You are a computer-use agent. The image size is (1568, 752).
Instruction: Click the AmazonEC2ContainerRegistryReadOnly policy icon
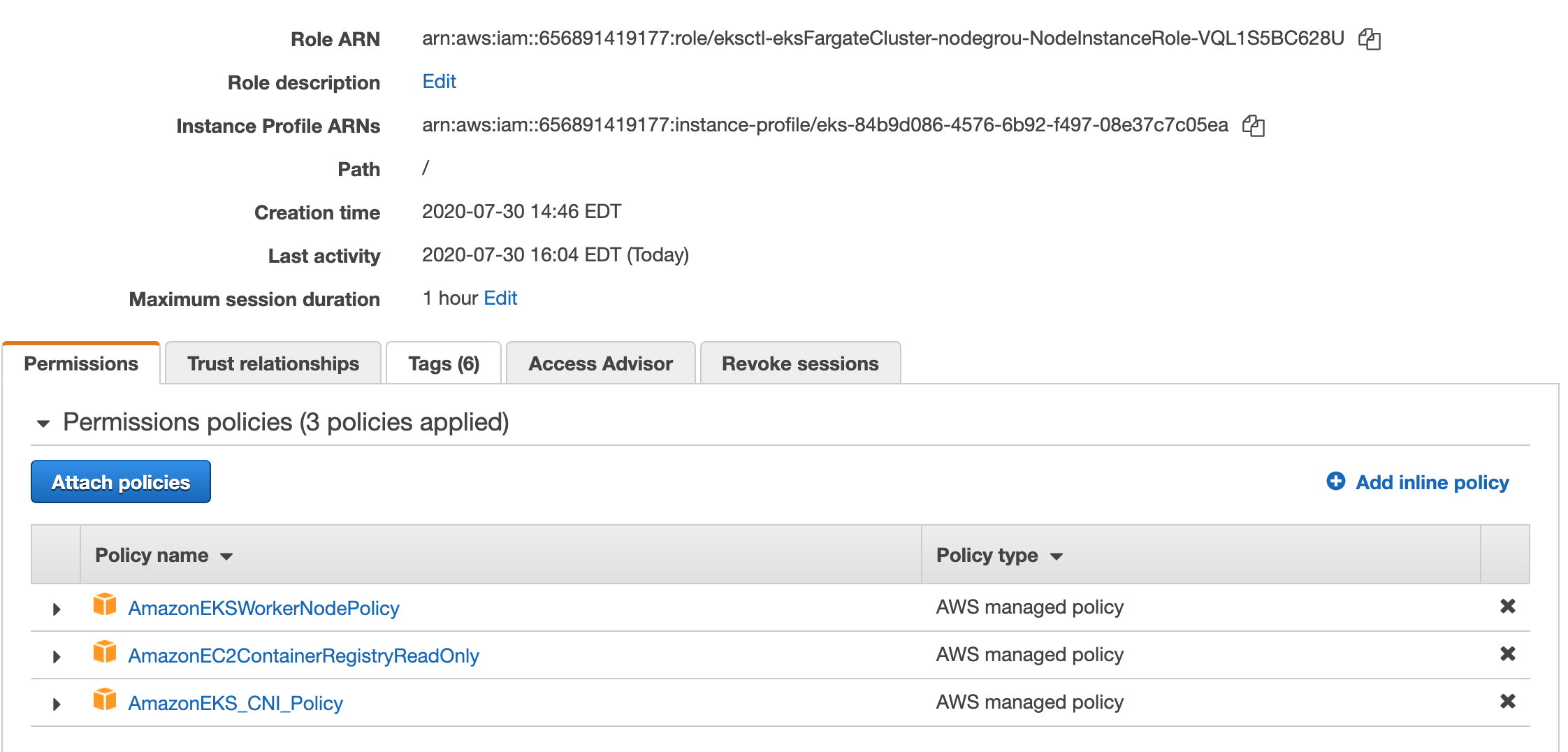(105, 653)
